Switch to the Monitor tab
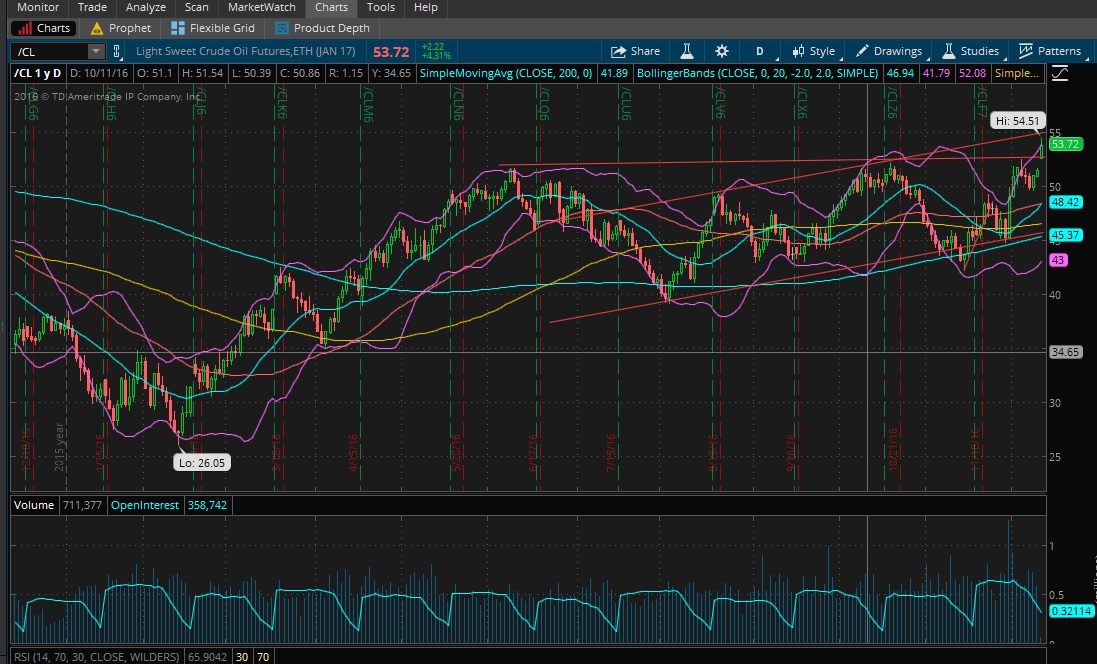The height and width of the screenshot is (664, 1097). click(x=38, y=7)
